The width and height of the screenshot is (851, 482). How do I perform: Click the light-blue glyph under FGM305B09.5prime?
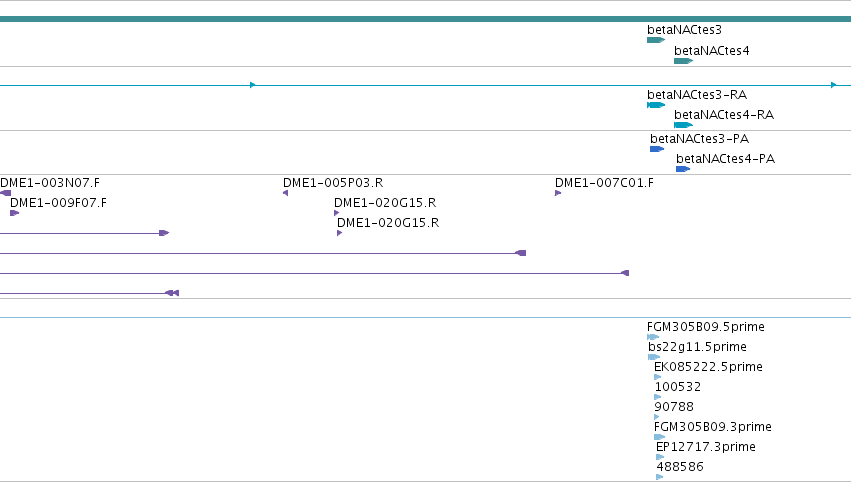653,337
